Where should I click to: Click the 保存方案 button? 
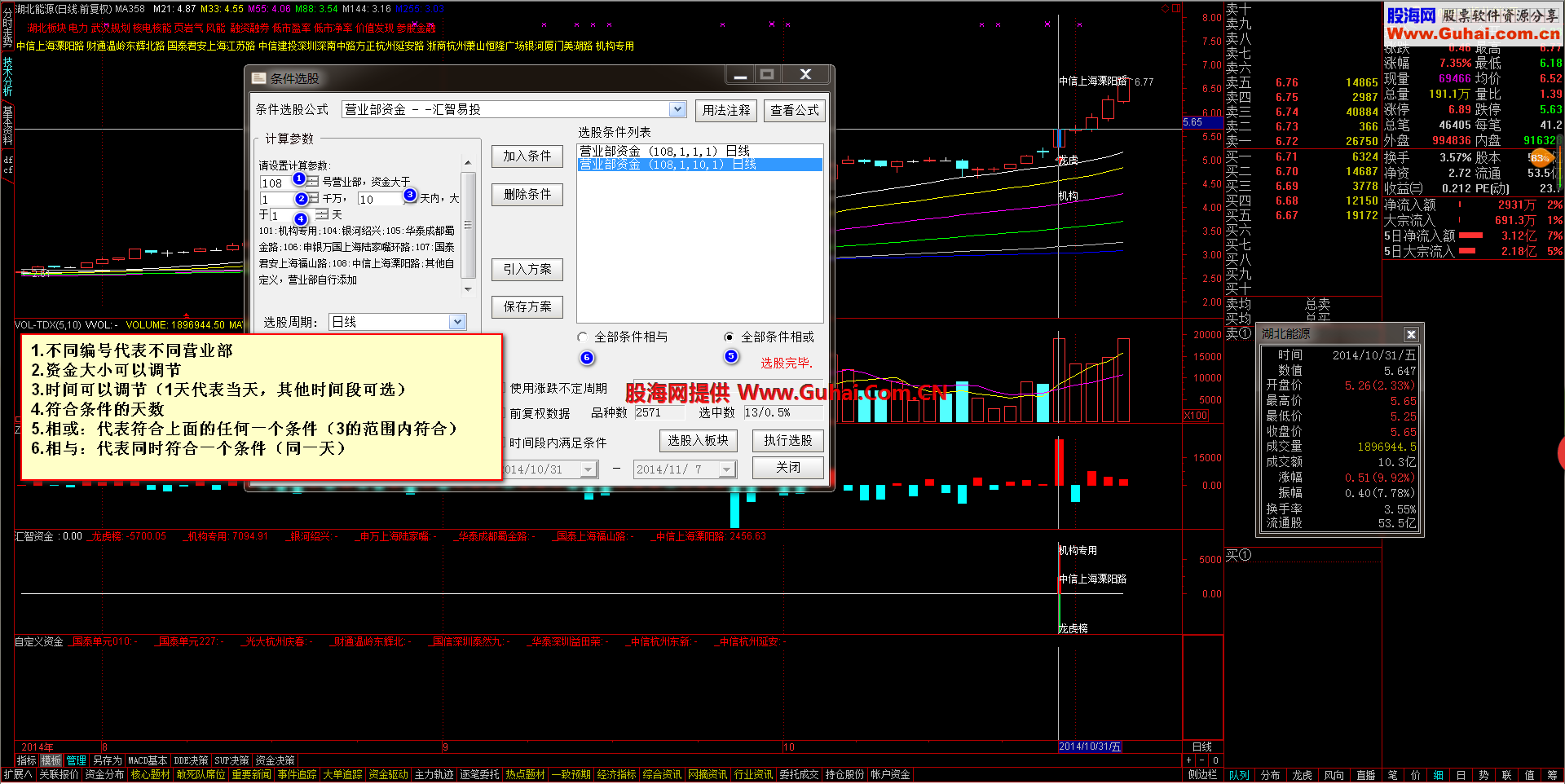(527, 307)
